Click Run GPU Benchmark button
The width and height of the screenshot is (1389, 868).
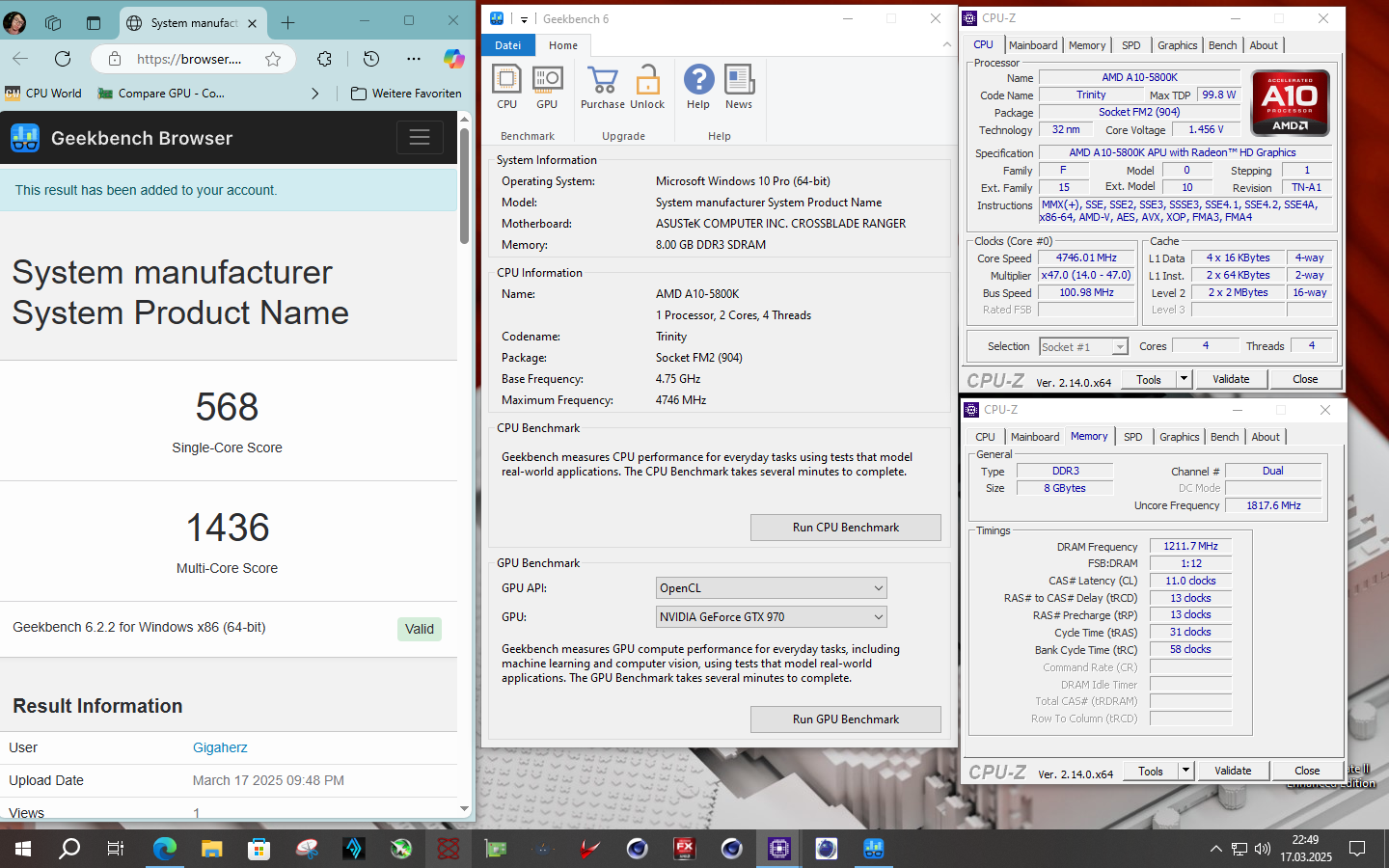(x=846, y=719)
